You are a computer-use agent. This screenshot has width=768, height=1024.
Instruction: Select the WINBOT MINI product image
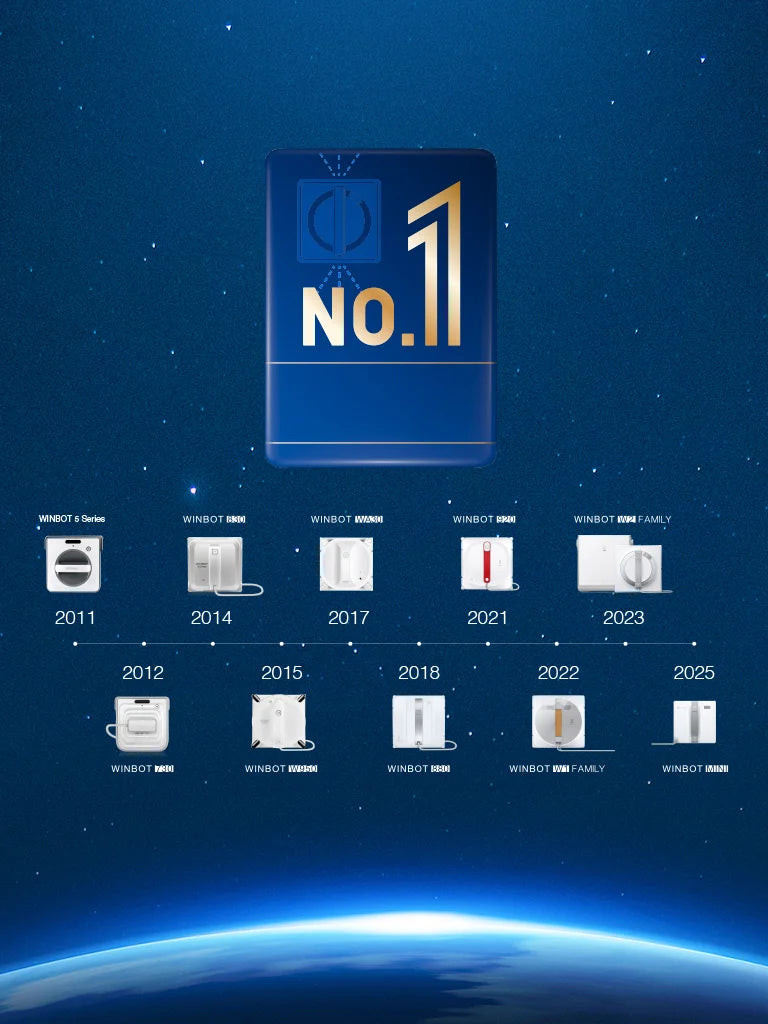click(x=692, y=722)
